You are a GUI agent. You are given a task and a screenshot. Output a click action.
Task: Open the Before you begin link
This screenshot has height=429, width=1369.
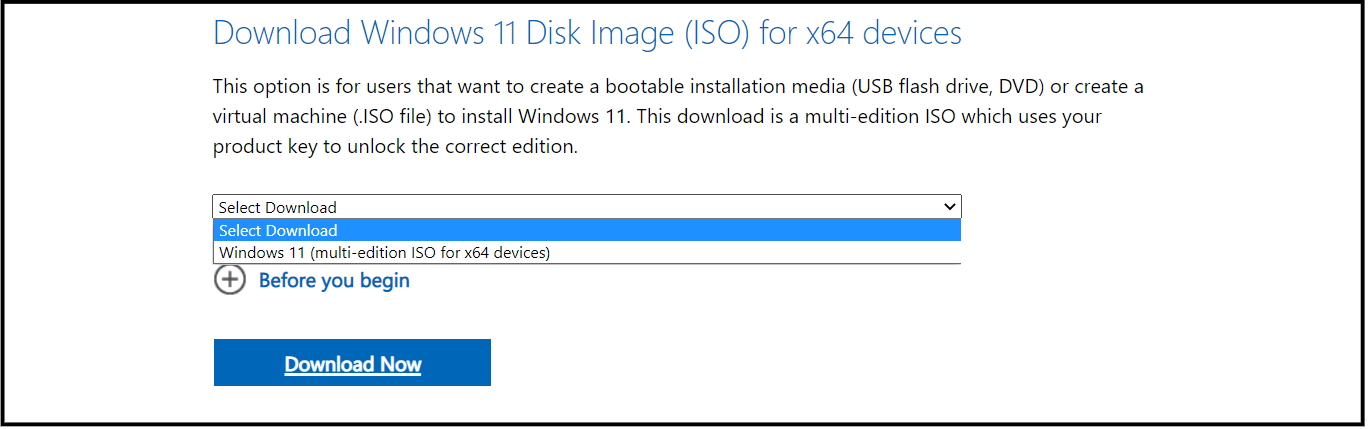pos(334,281)
